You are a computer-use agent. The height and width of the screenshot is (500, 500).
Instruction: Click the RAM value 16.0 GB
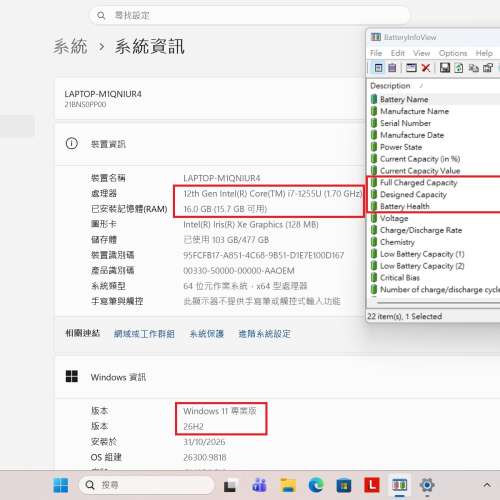[x=225, y=209]
